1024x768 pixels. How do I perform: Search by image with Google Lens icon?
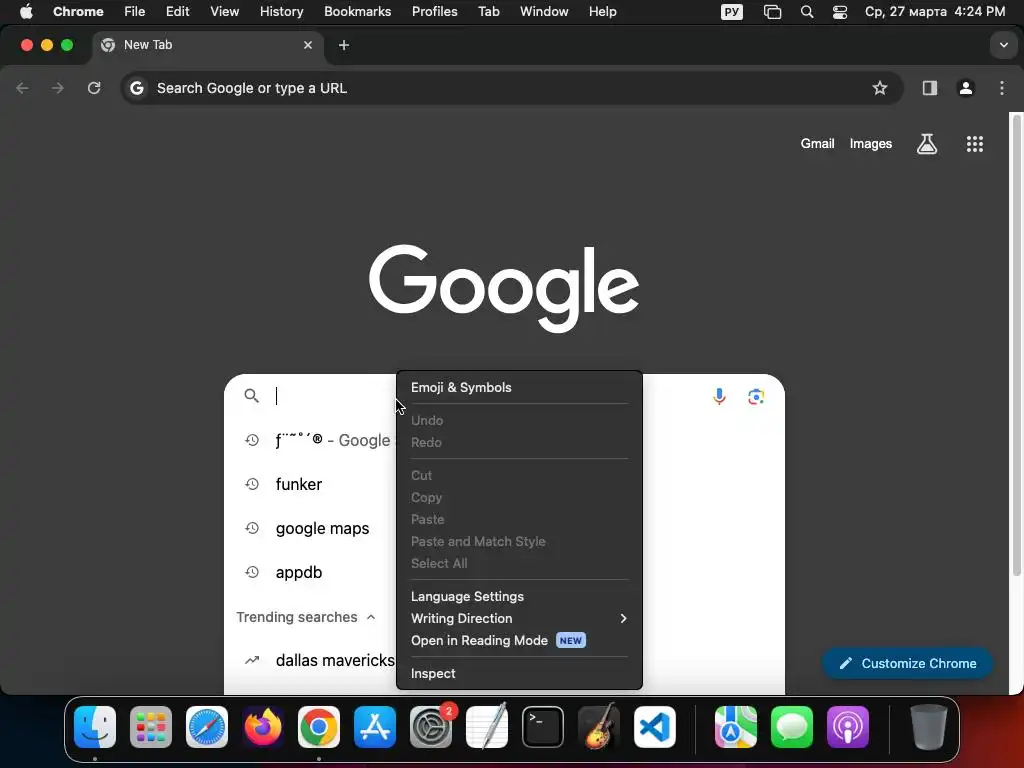tap(756, 396)
